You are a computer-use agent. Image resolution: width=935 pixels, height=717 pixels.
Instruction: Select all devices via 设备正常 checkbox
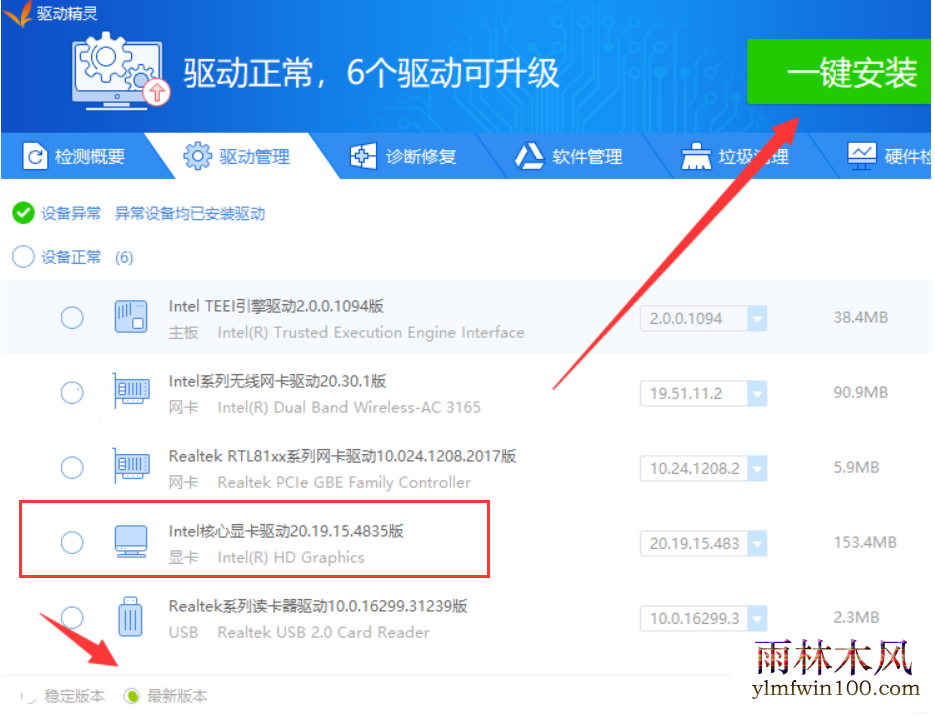[x=23, y=256]
